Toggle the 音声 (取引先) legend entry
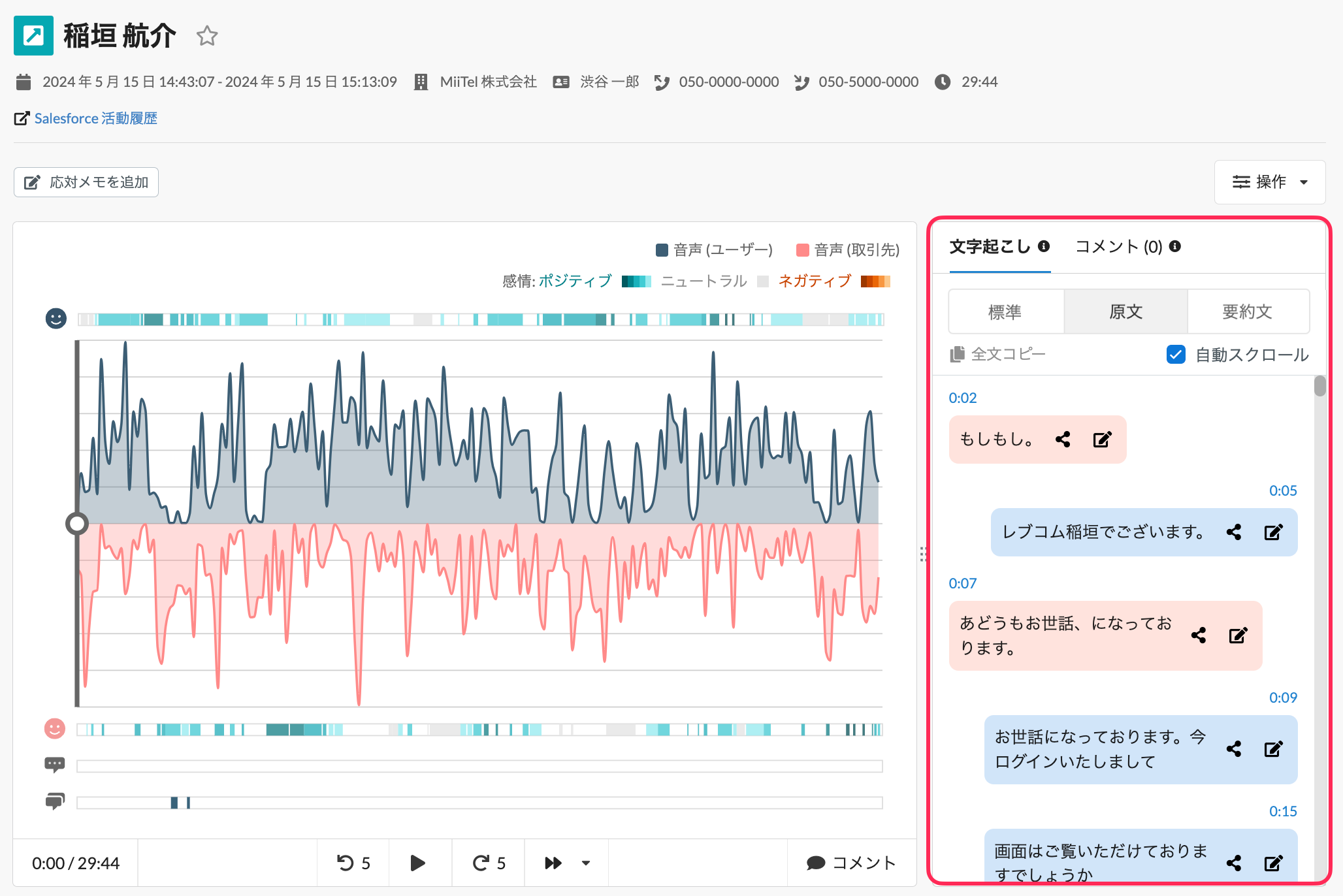Screen dimensions: 1343x896 pos(848,250)
